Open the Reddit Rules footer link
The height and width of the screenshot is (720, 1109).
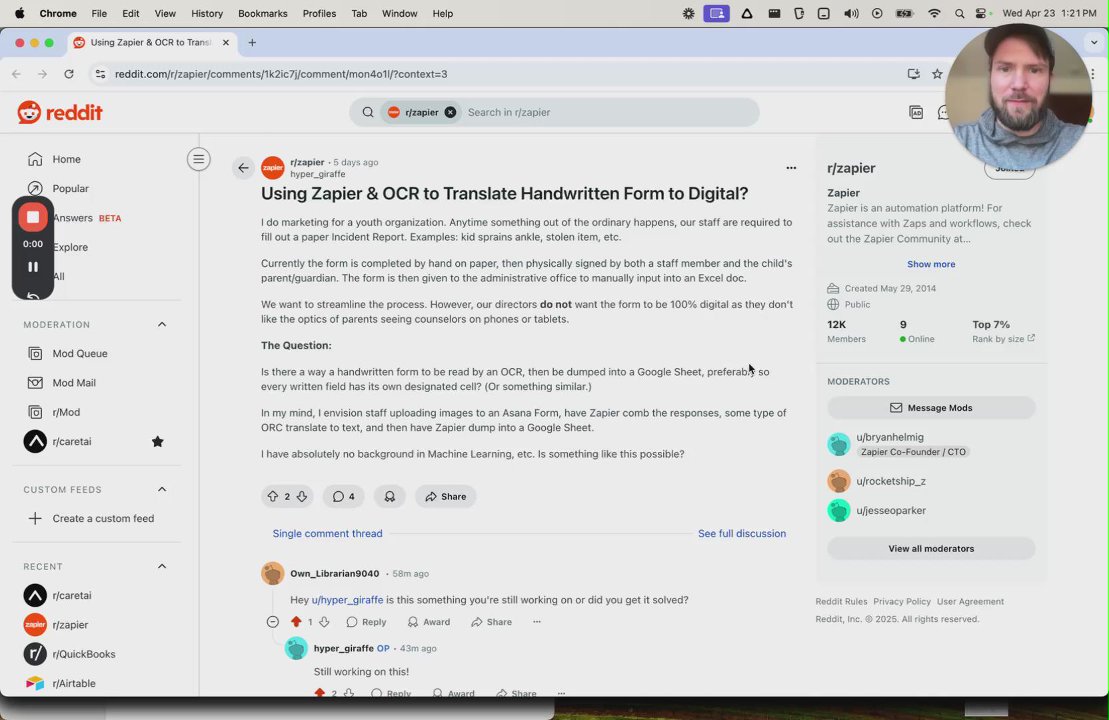(x=841, y=601)
